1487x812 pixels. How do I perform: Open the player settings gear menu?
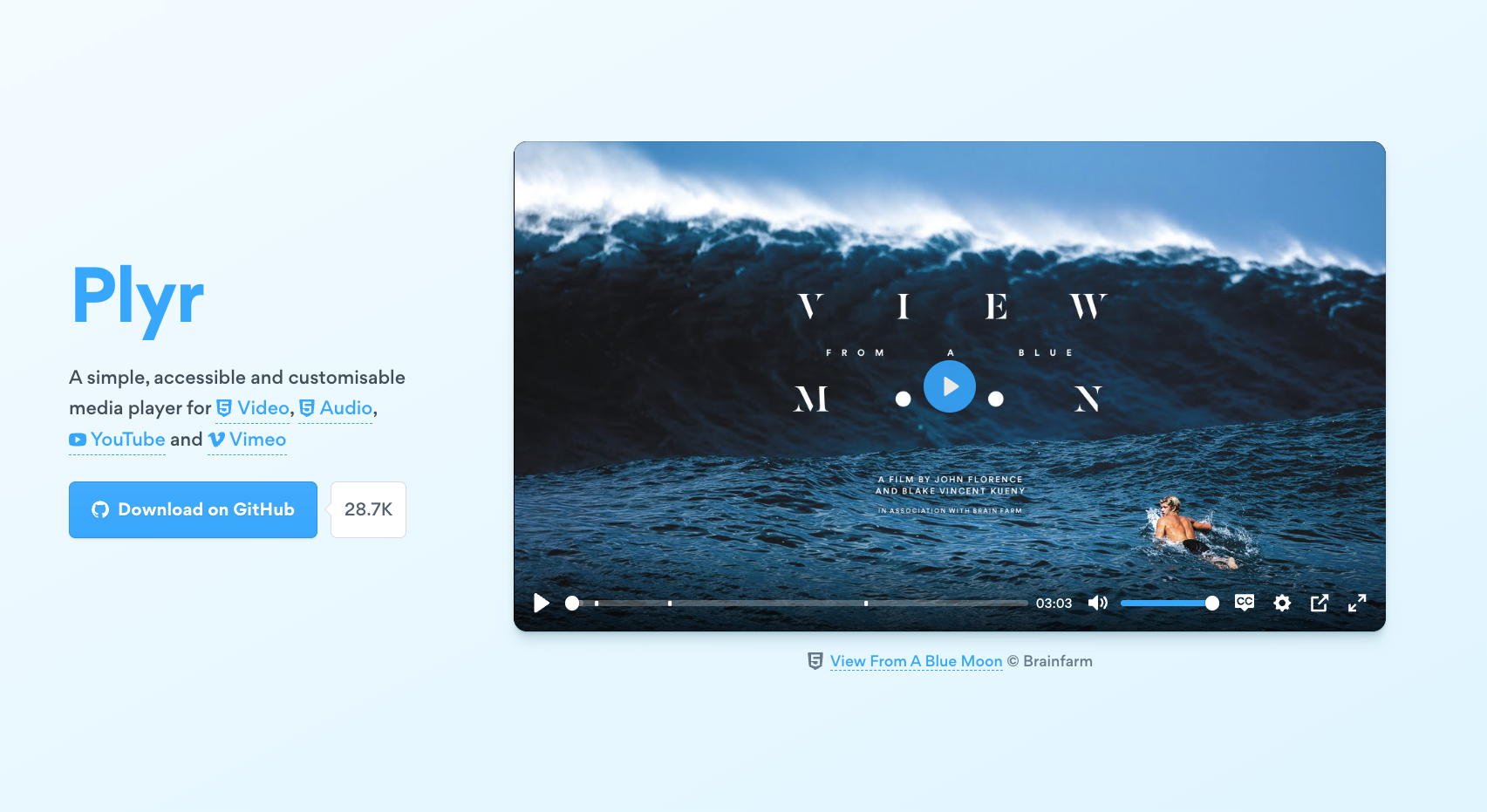point(1282,603)
